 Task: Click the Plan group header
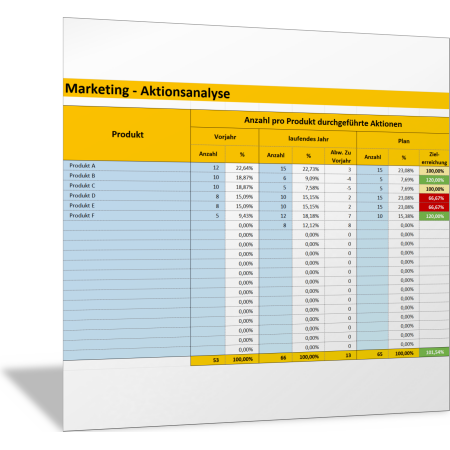pos(403,141)
